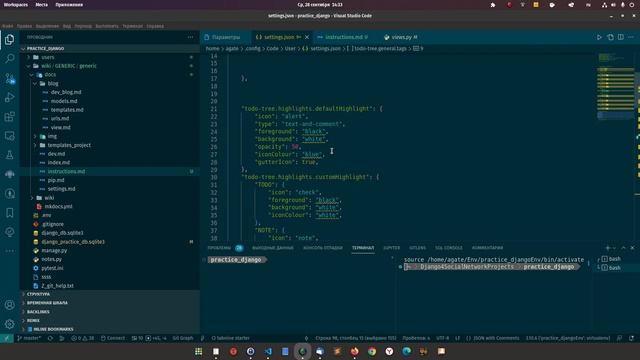
Task: Open the Проблемы problems panel tab
Action: [219, 248]
